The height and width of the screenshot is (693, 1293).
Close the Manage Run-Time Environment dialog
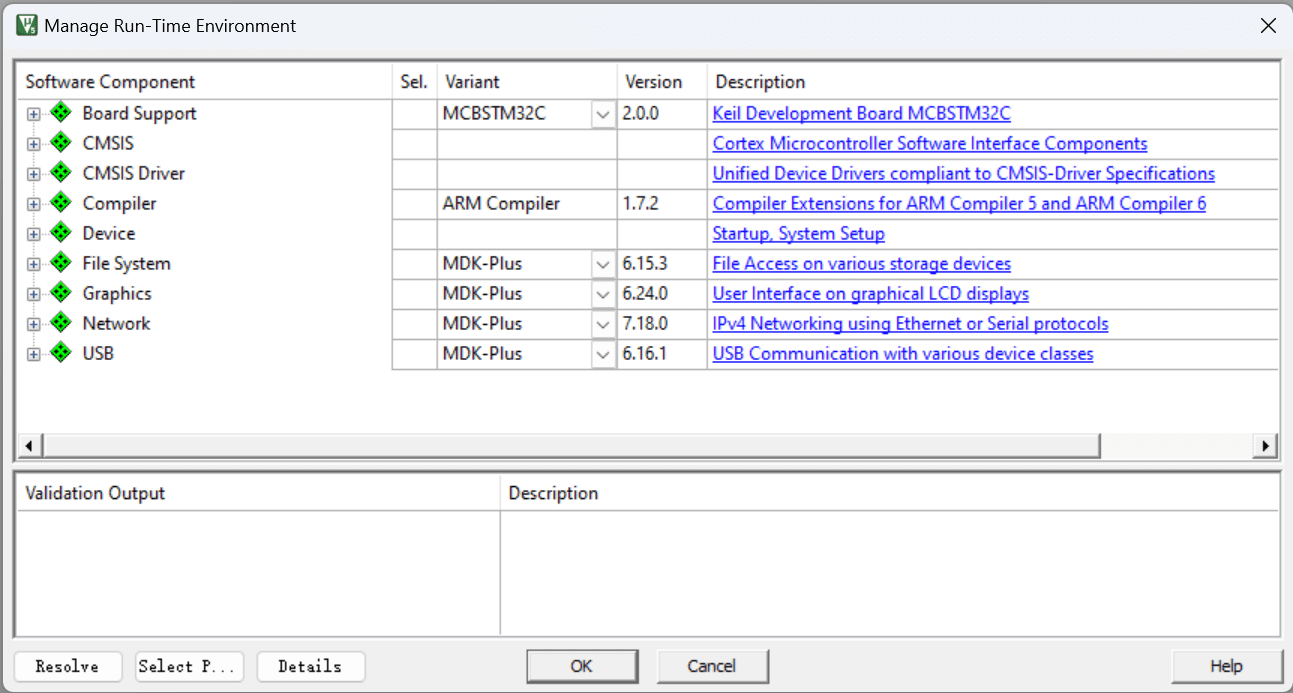click(x=1267, y=26)
